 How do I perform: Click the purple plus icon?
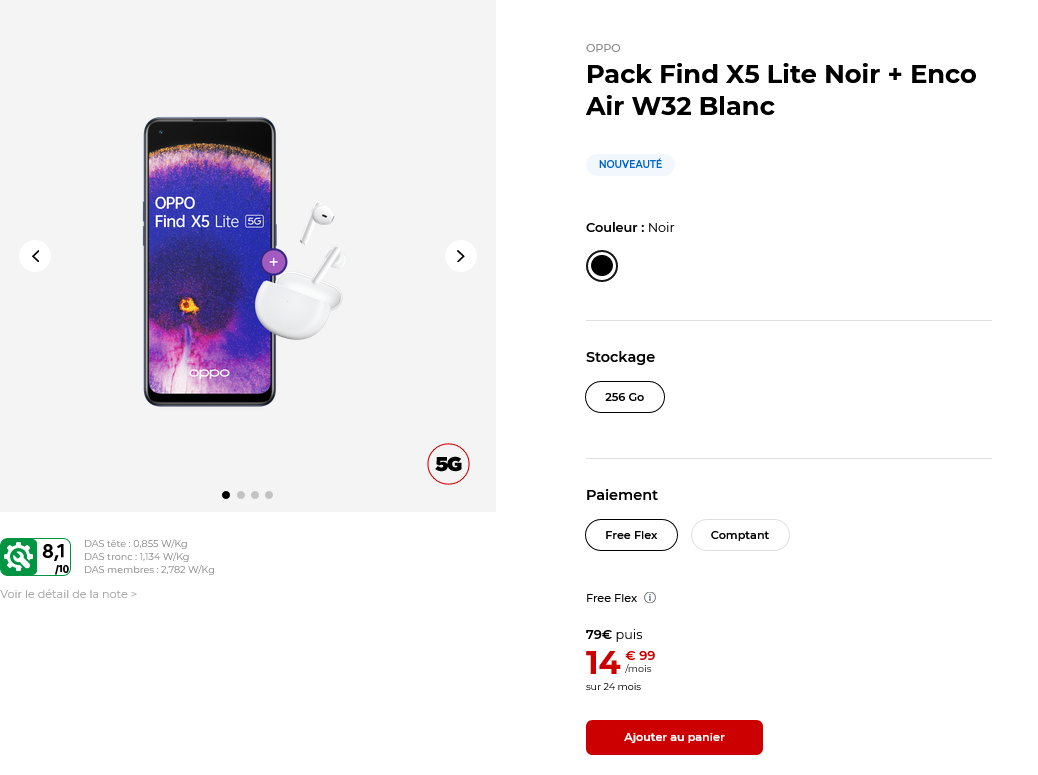tap(274, 262)
